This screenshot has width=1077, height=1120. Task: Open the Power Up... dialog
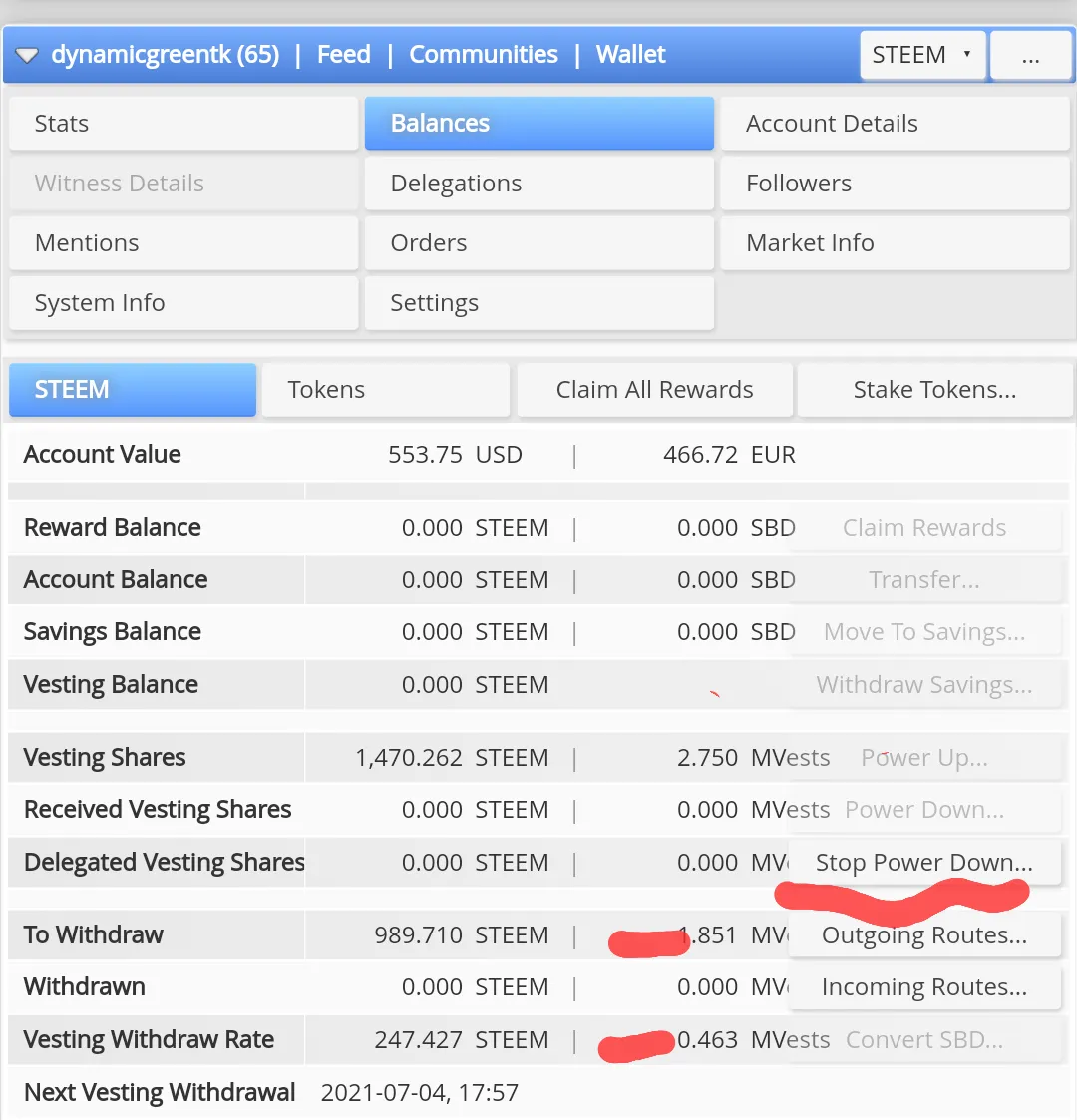pos(924,758)
